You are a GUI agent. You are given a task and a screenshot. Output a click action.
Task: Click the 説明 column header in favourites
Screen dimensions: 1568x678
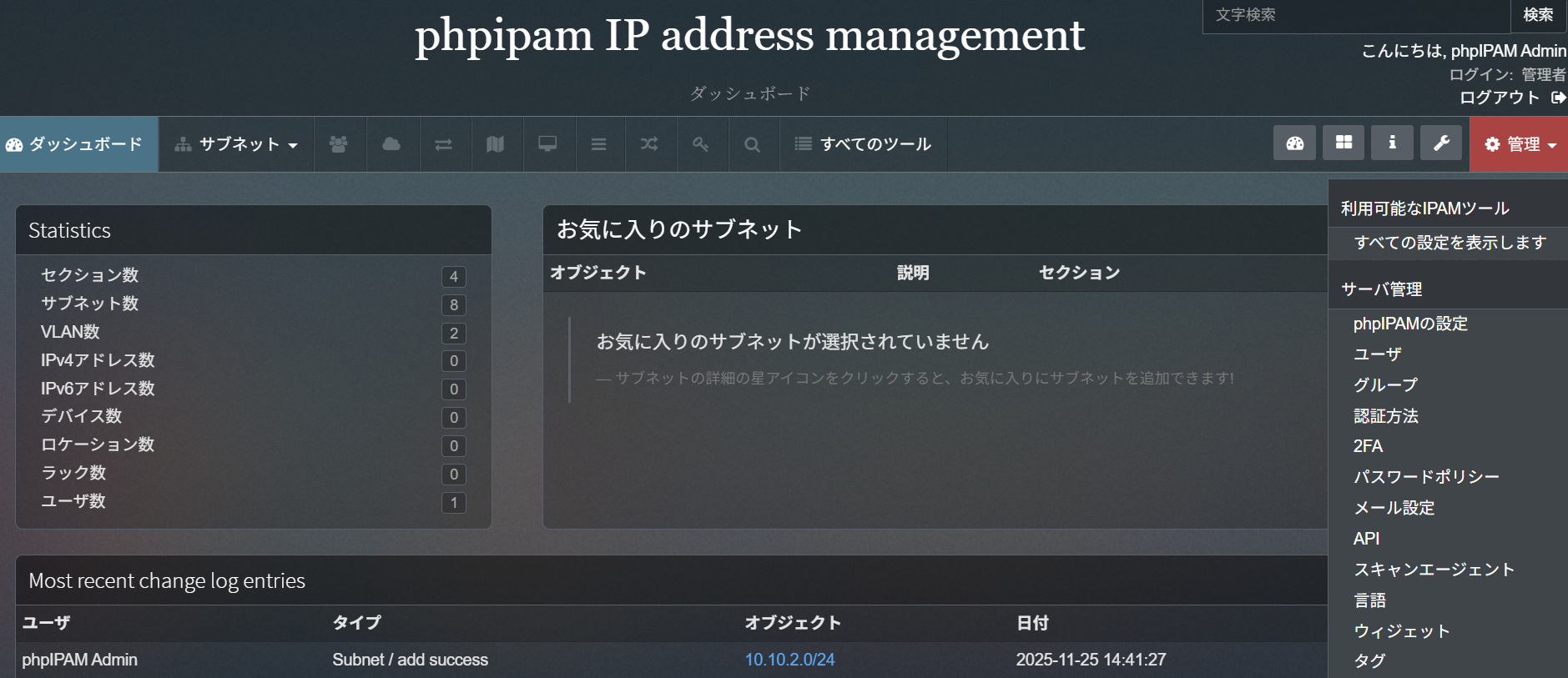pyautogui.click(x=913, y=273)
